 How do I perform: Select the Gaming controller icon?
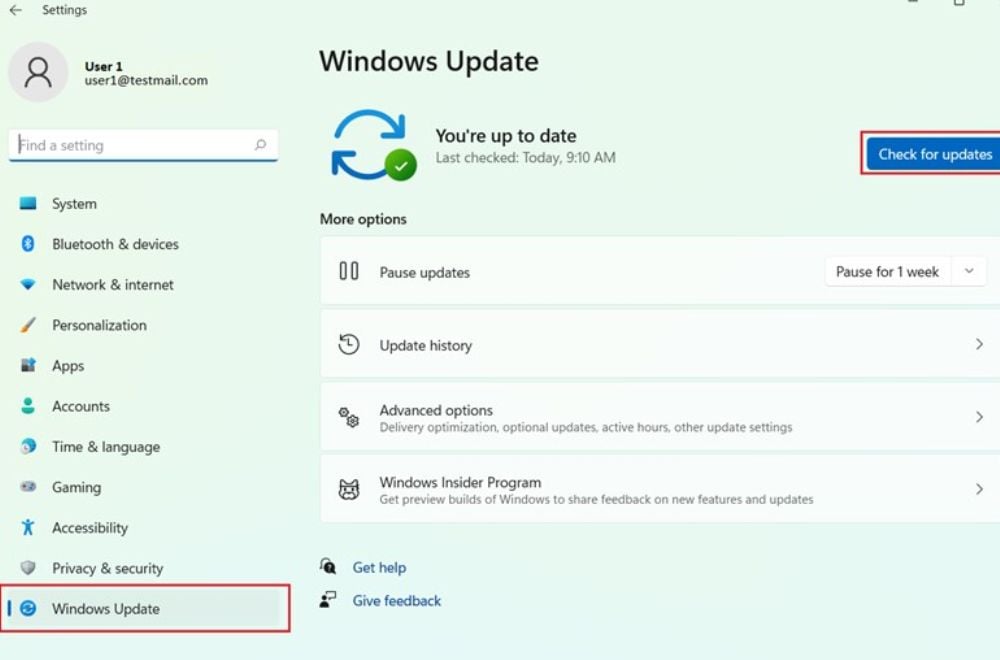[28, 487]
